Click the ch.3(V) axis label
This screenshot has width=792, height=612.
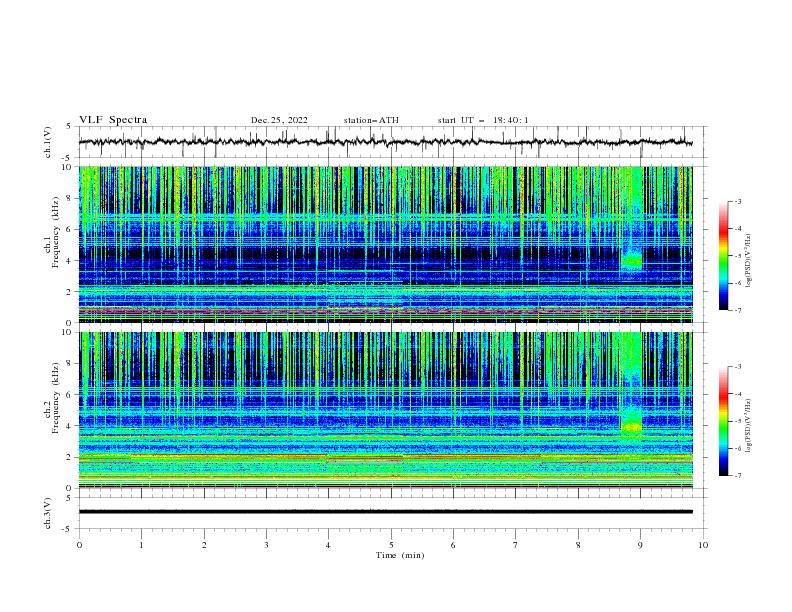pos(48,513)
